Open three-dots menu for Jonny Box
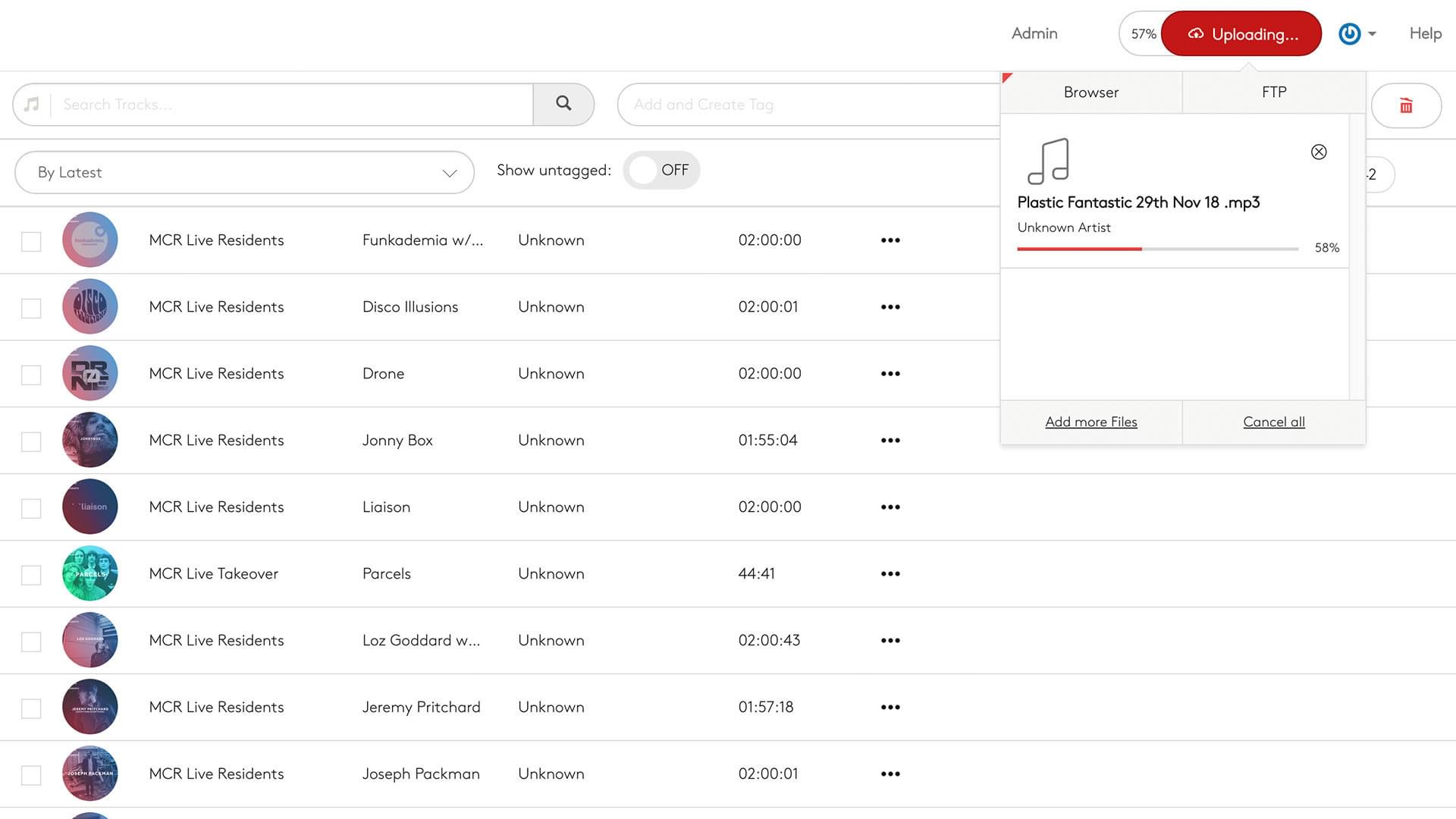Screen dimensions: 1456x819 (890, 441)
